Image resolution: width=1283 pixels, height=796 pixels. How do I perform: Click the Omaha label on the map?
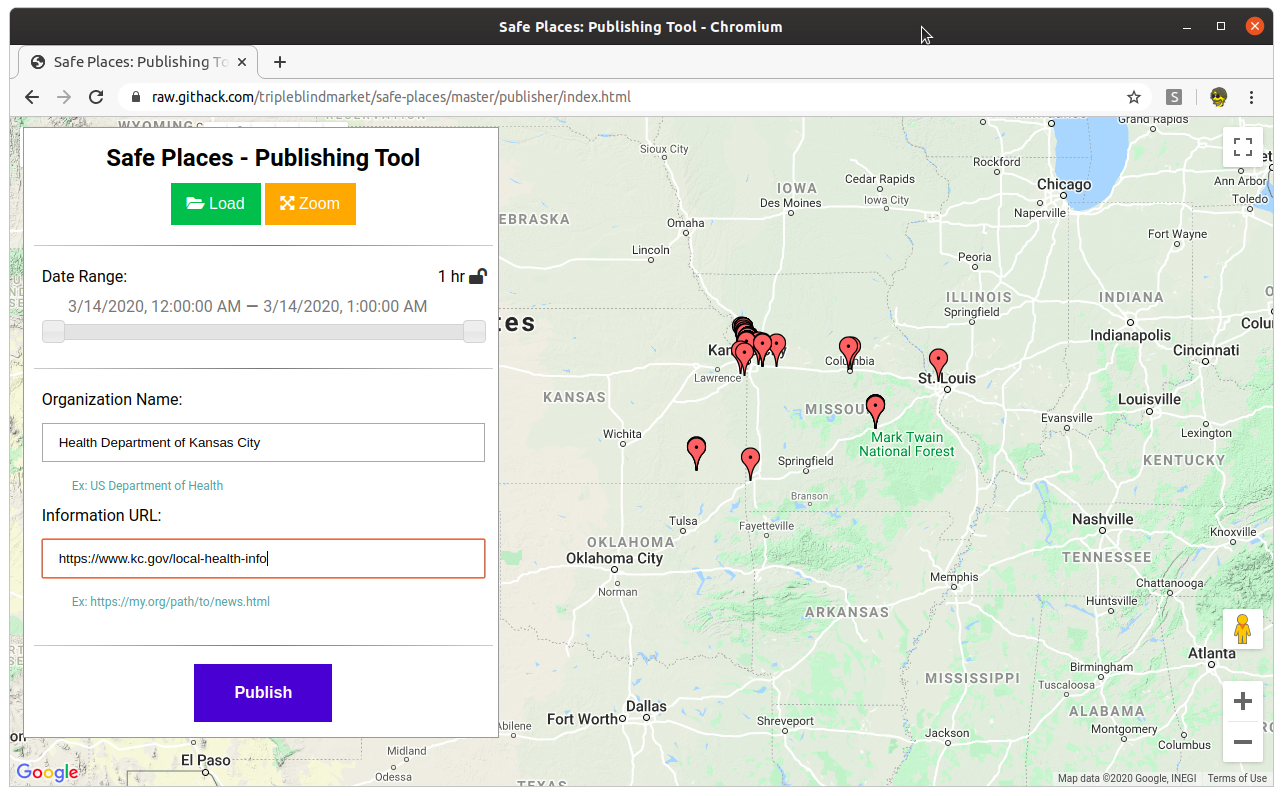[x=686, y=223]
